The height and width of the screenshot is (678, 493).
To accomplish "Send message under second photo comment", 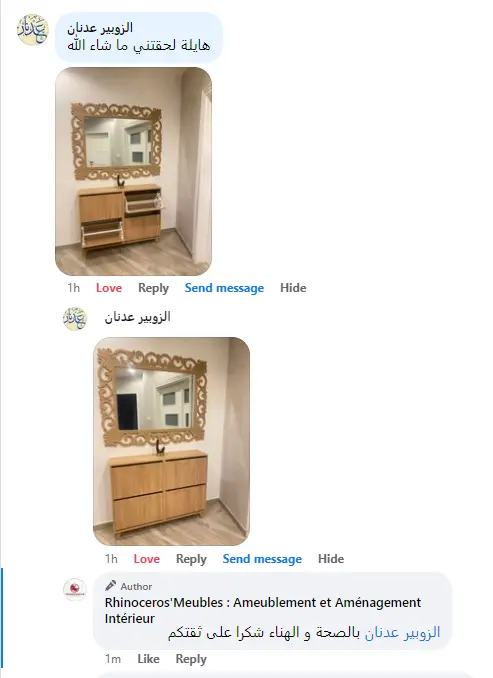I will point(262,559).
